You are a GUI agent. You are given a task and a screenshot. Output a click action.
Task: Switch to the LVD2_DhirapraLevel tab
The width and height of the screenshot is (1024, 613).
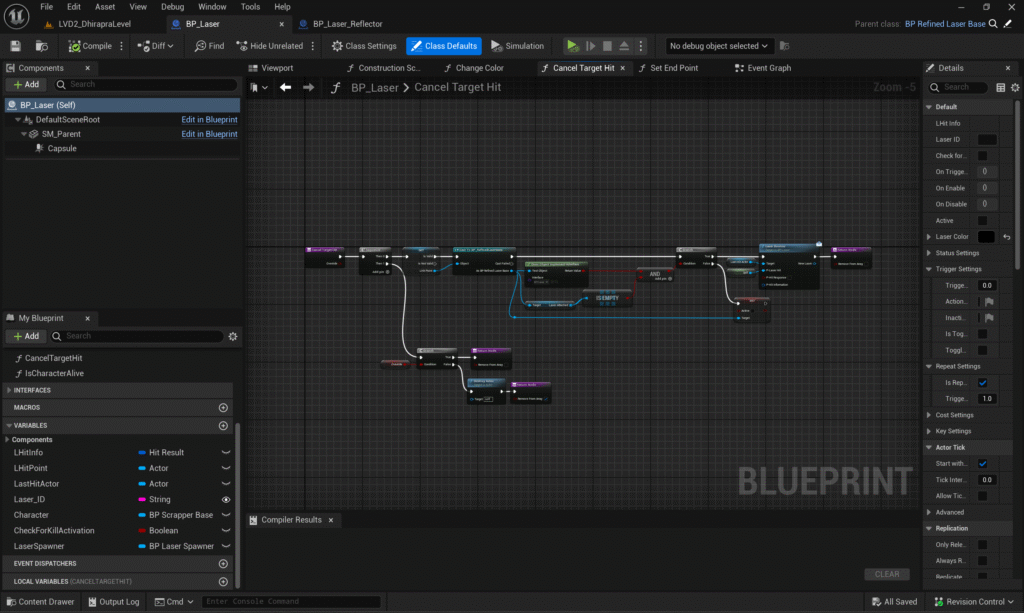[x=95, y=24]
